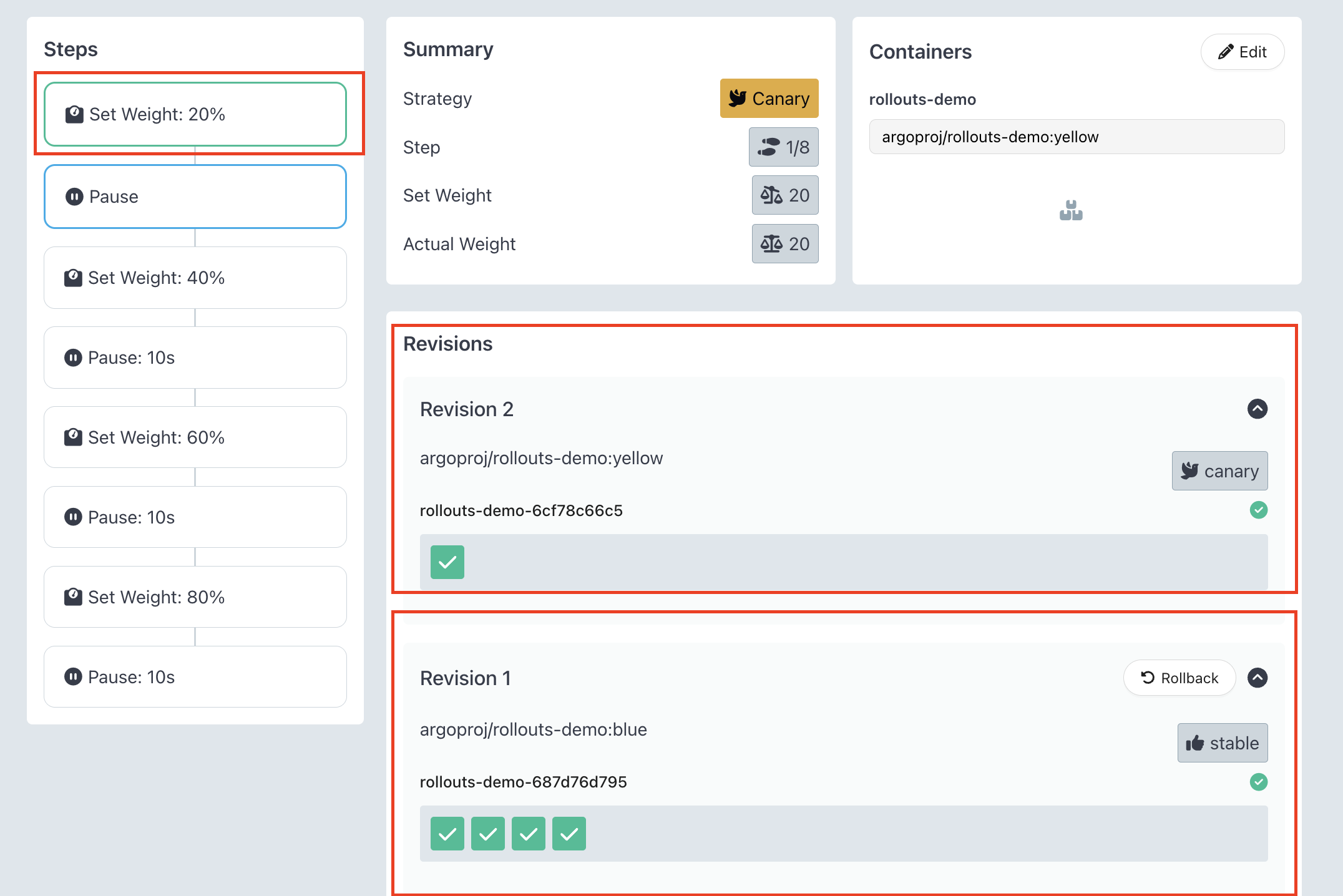Select the highlighted Pause step

[x=195, y=197]
